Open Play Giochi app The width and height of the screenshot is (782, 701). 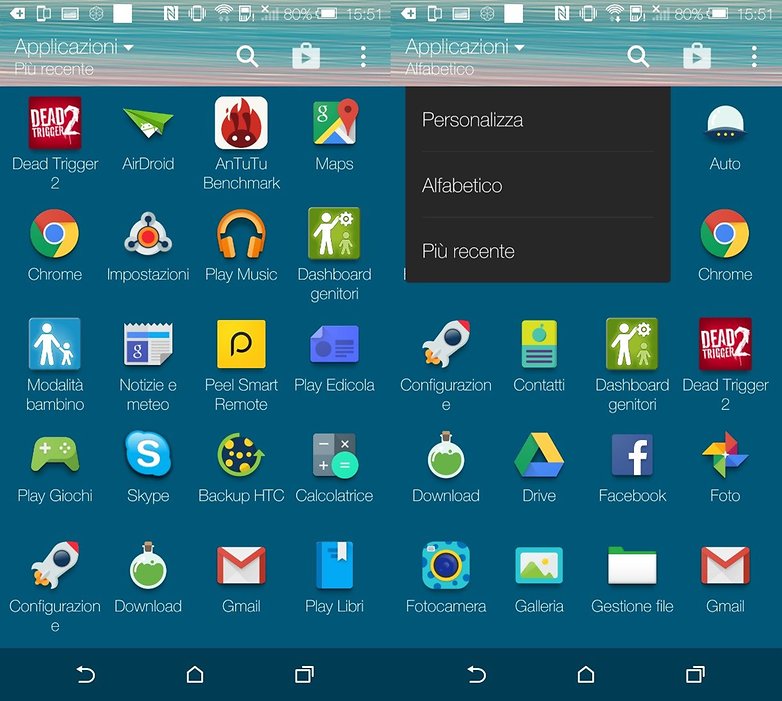point(54,455)
